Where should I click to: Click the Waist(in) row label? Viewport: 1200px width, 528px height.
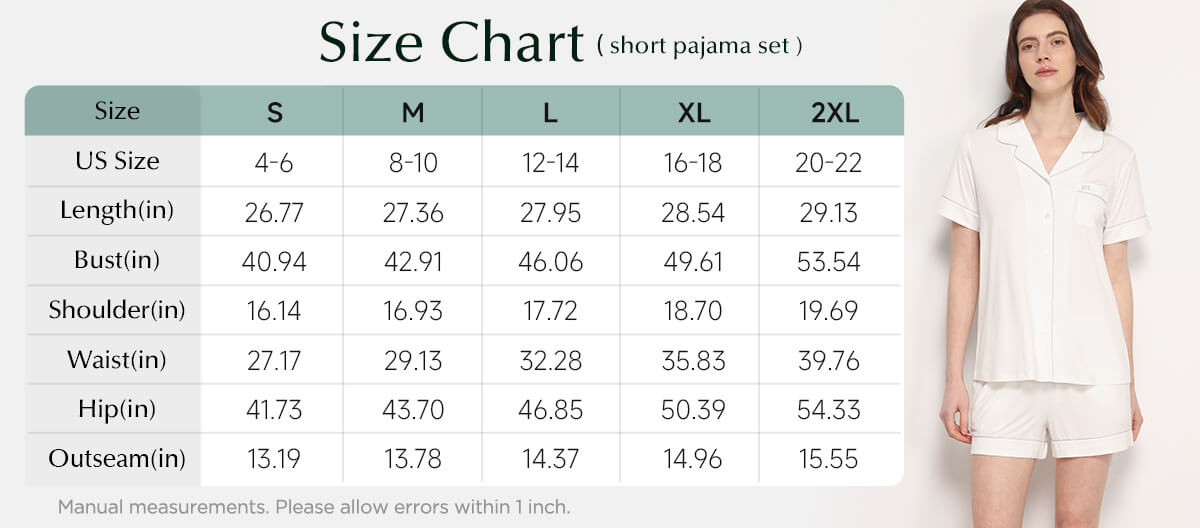click(117, 359)
